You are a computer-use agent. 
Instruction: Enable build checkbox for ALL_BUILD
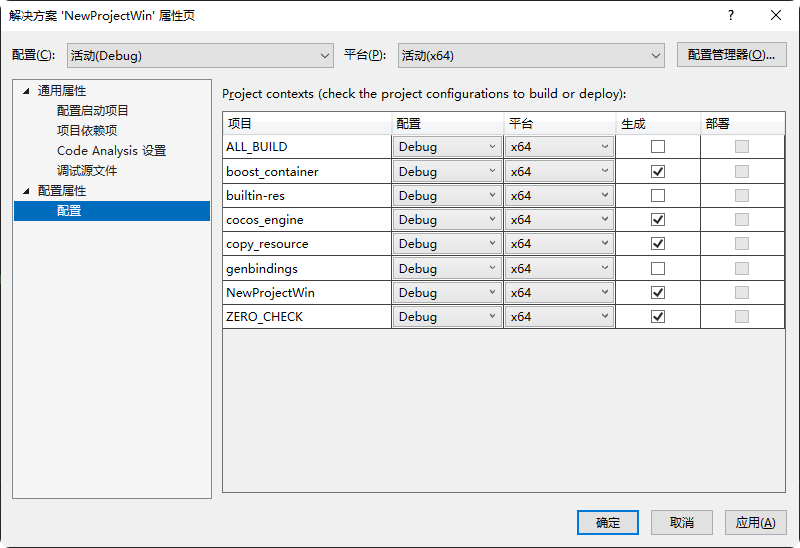pyautogui.click(x=657, y=147)
